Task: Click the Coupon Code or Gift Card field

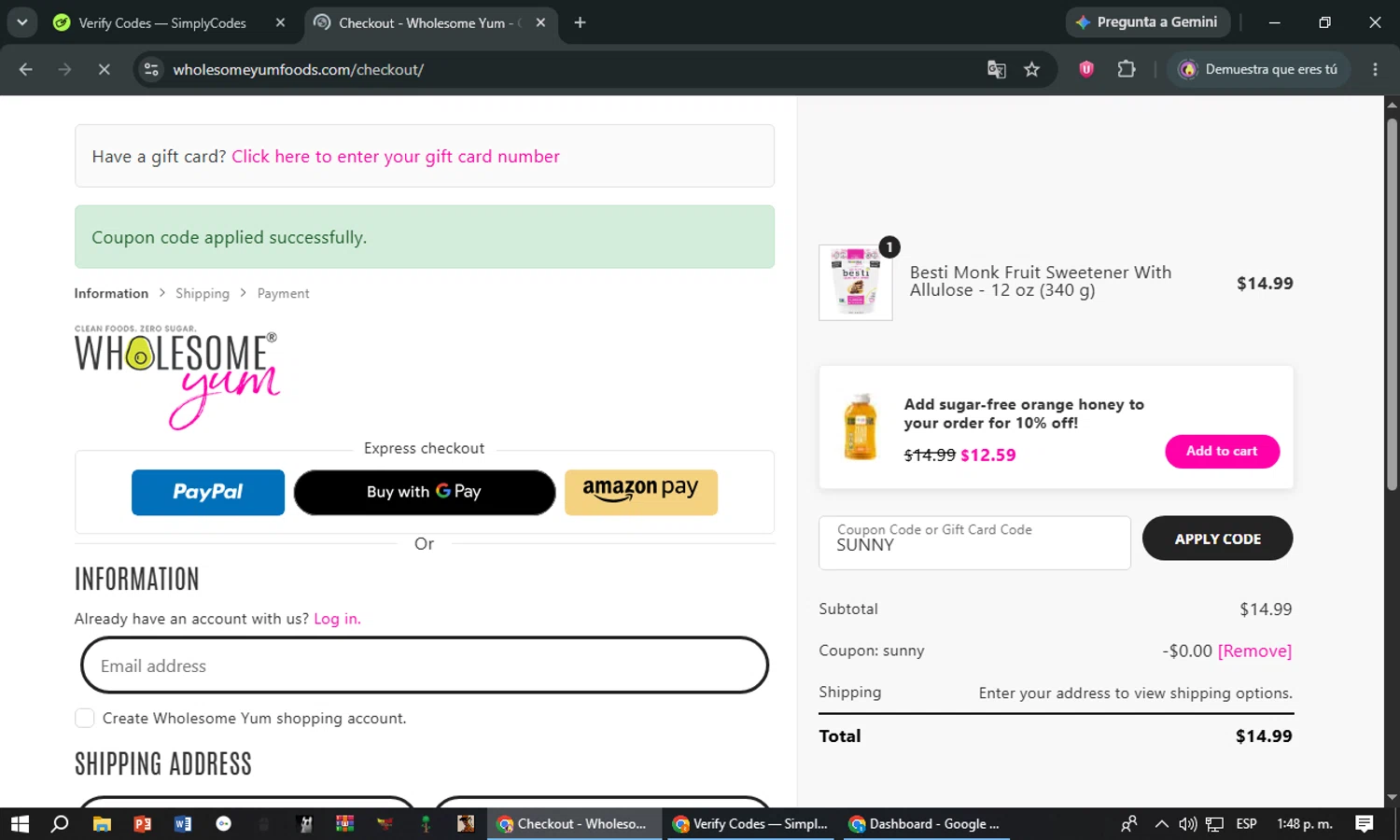Action: (974, 543)
